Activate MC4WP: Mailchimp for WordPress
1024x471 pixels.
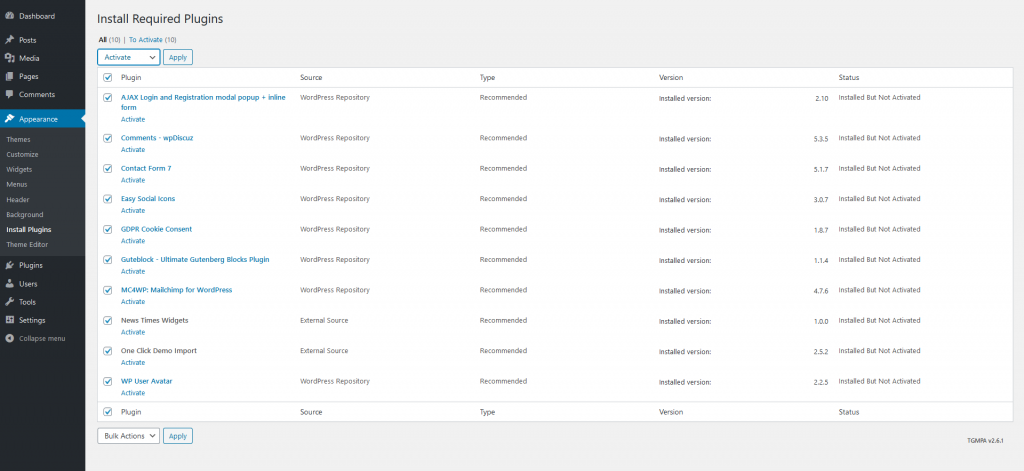point(133,301)
